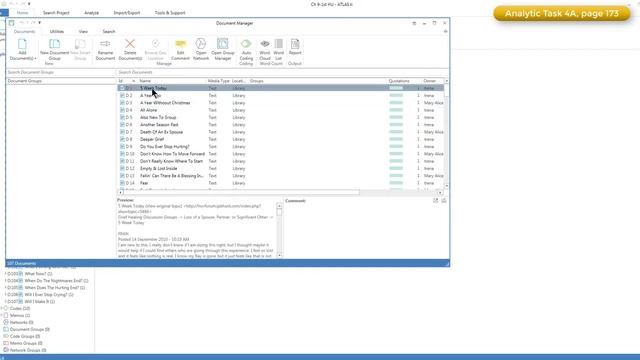Click the document icon of row D 7

point(122,132)
